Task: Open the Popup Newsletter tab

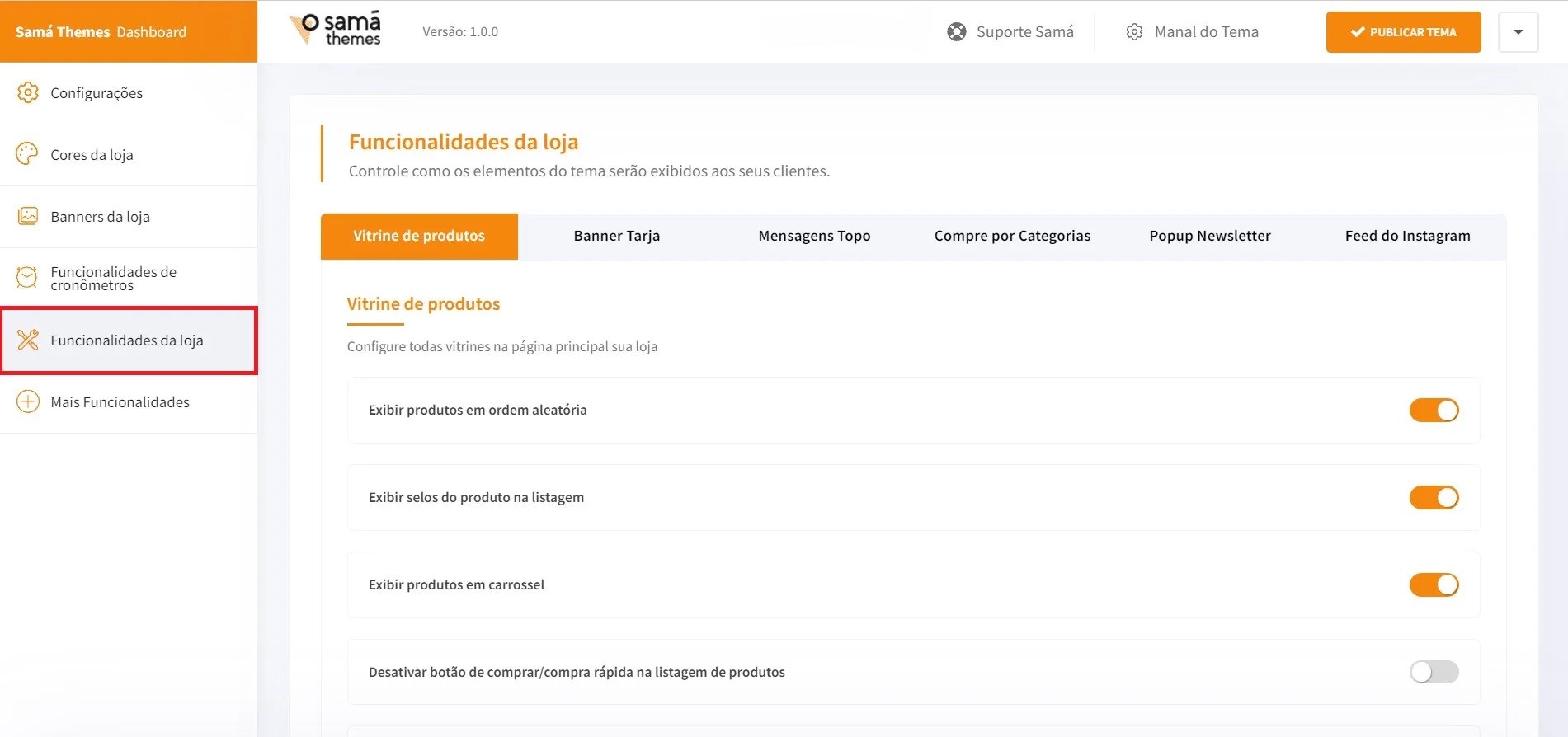Action: (x=1210, y=236)
